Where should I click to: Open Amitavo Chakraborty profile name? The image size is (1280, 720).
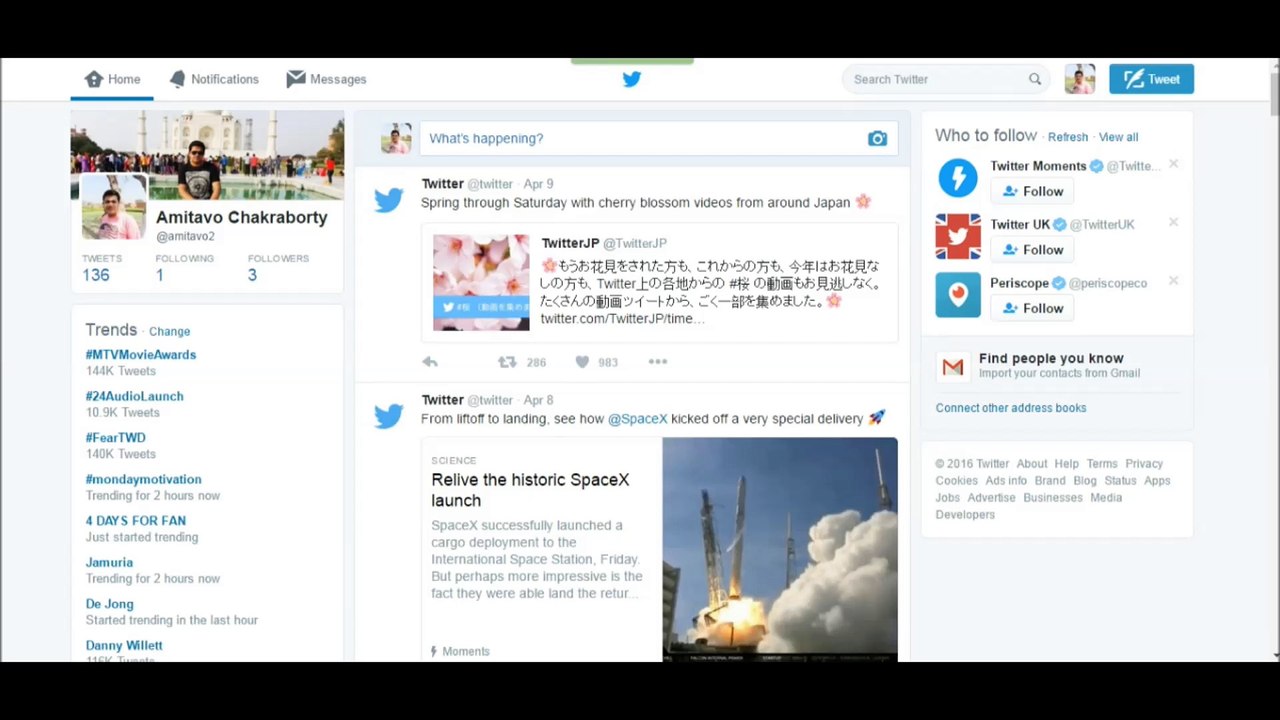tap(241, 217)
